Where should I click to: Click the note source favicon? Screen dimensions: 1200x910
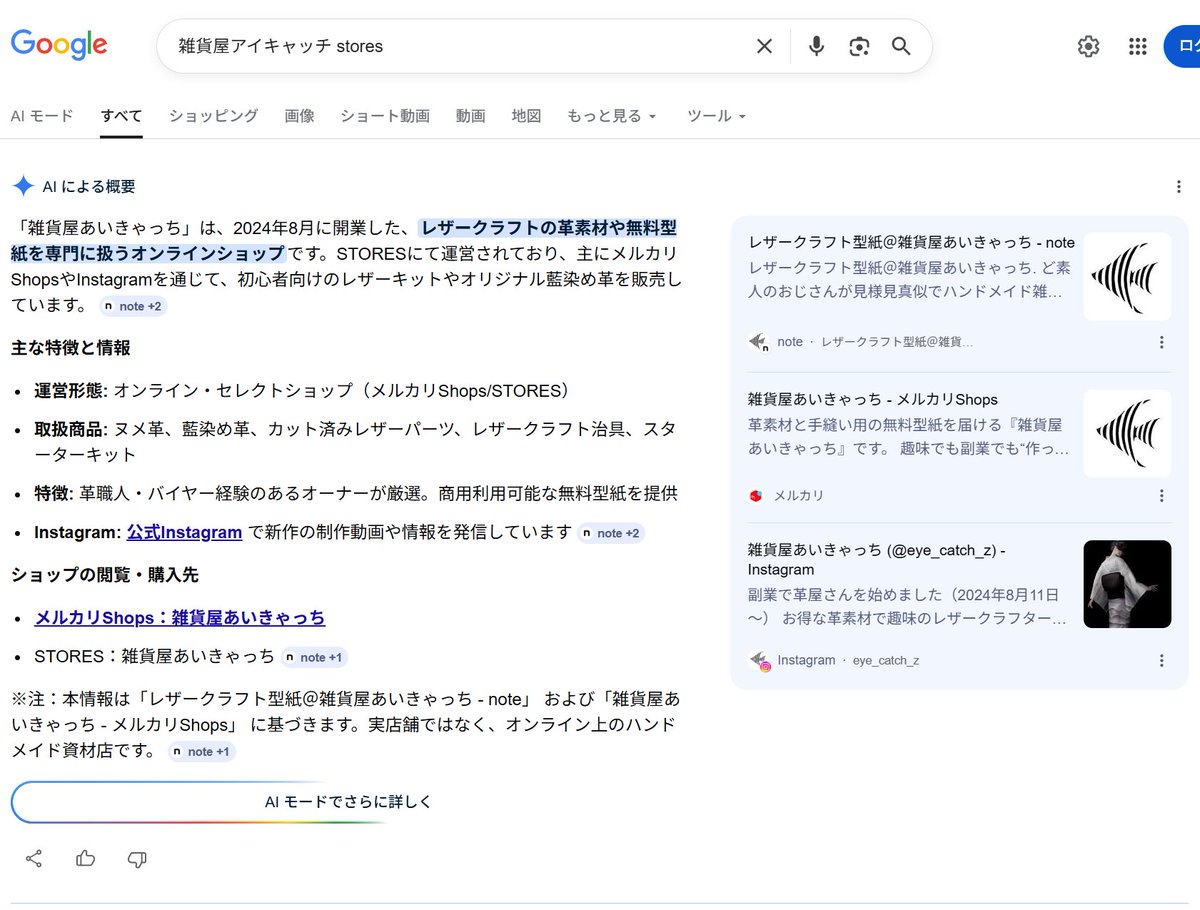click(x=759, y=342)
